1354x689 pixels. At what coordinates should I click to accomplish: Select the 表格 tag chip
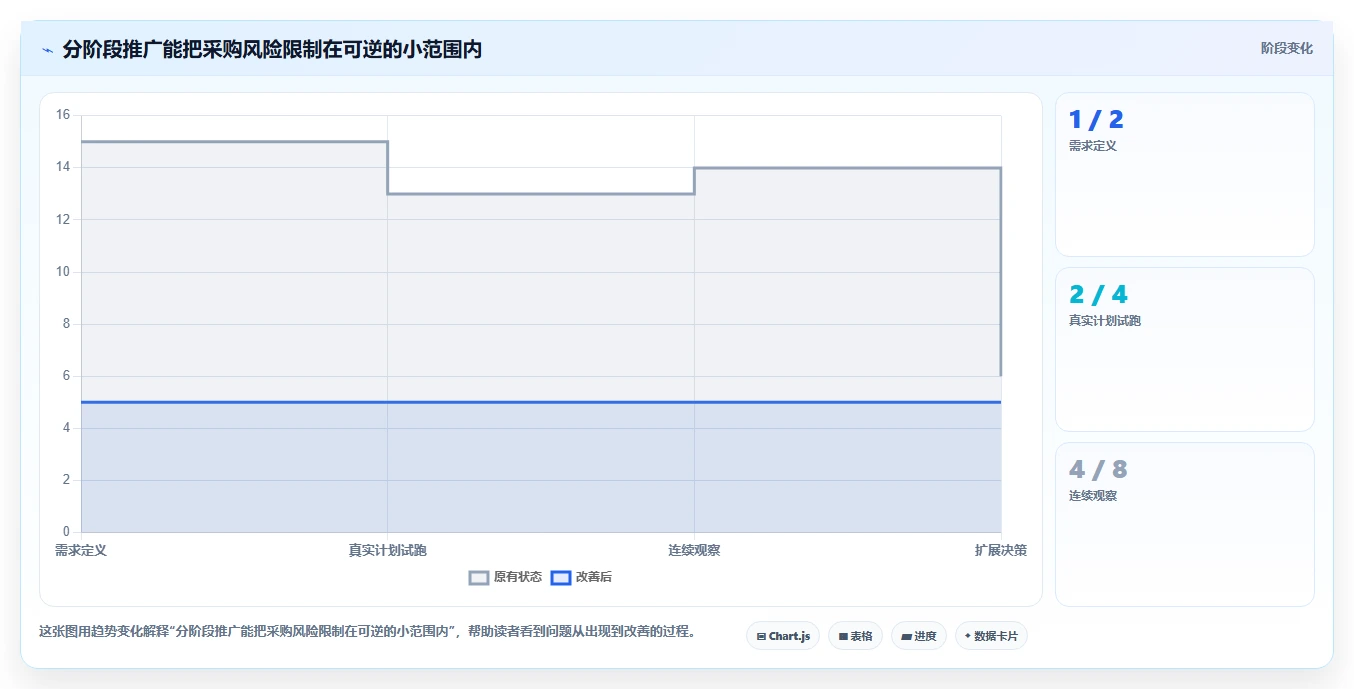855,636
